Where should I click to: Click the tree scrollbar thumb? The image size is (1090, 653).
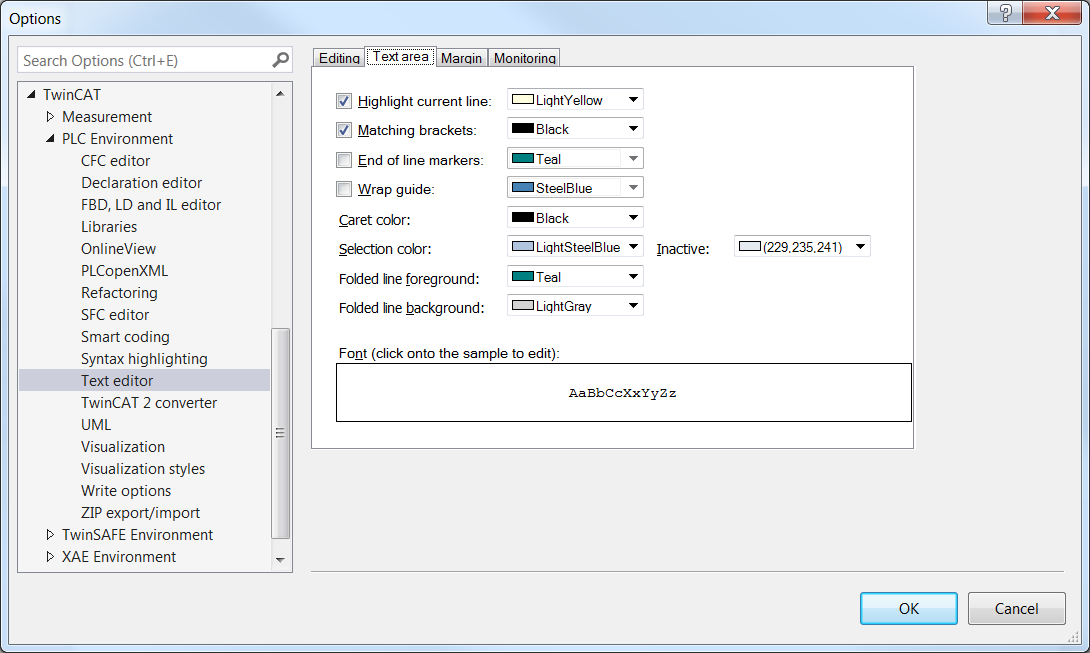280,433
